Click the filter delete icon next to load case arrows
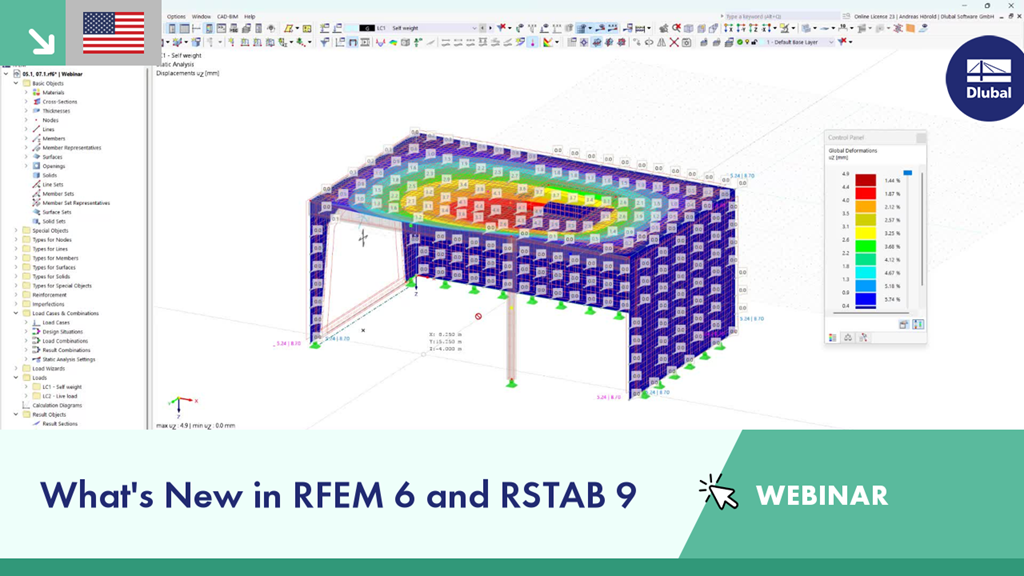The image size is (1024, 576). 501,28
